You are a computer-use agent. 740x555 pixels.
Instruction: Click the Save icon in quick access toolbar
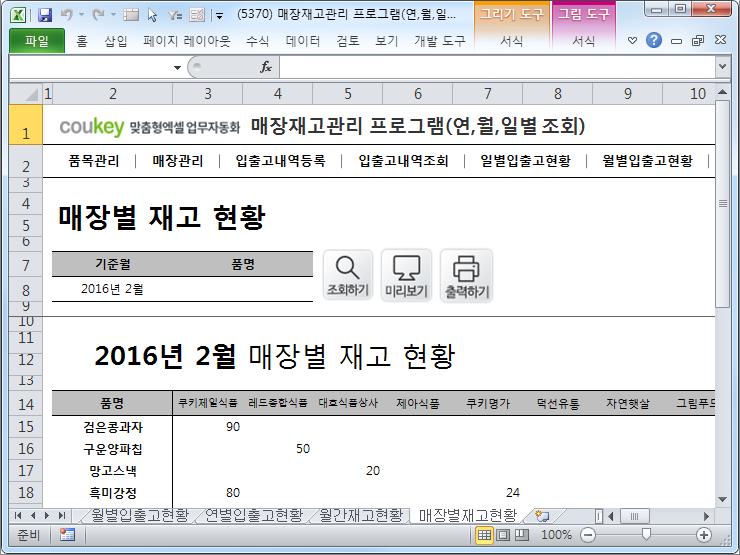[x=45, y=15]
